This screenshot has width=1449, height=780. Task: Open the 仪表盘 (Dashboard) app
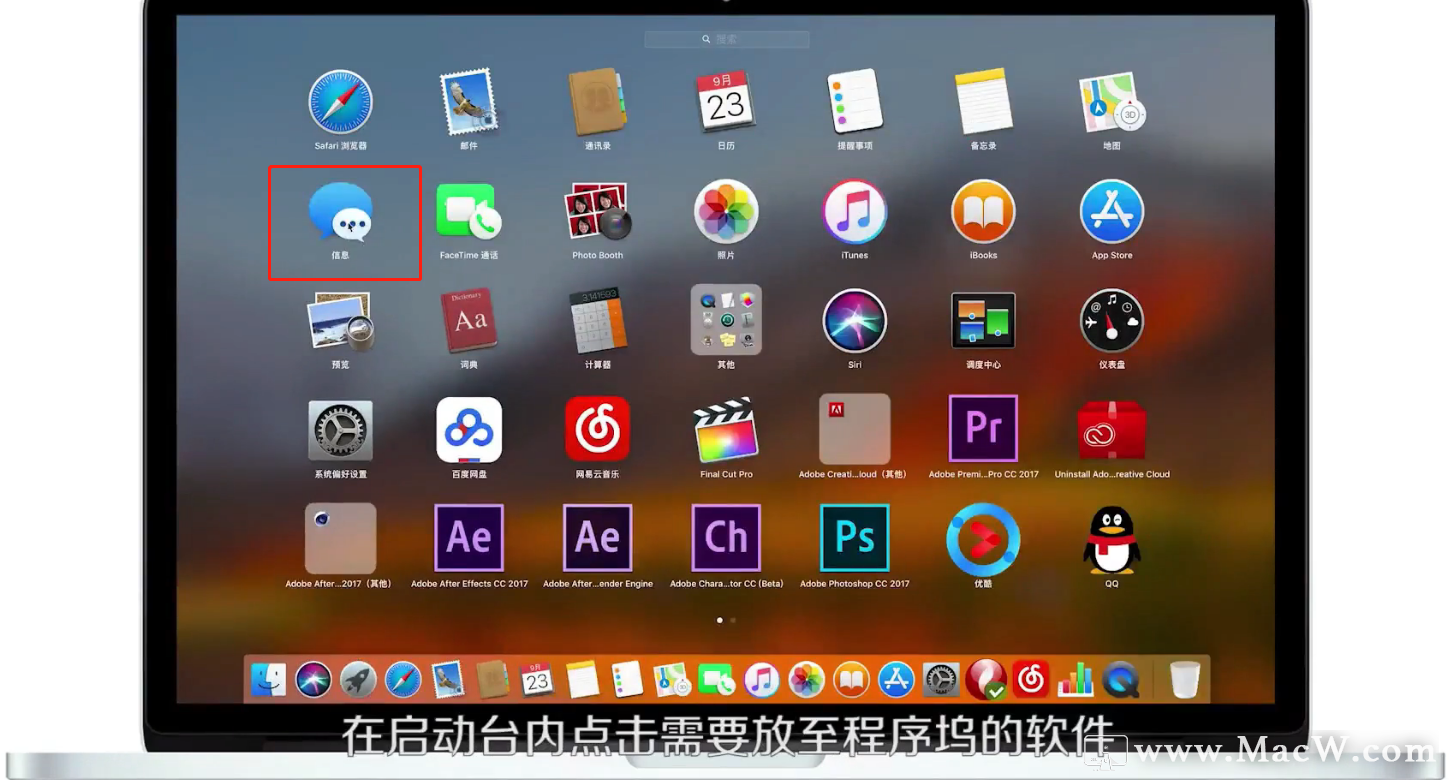pyautogui.click(x=1112, y=321)
